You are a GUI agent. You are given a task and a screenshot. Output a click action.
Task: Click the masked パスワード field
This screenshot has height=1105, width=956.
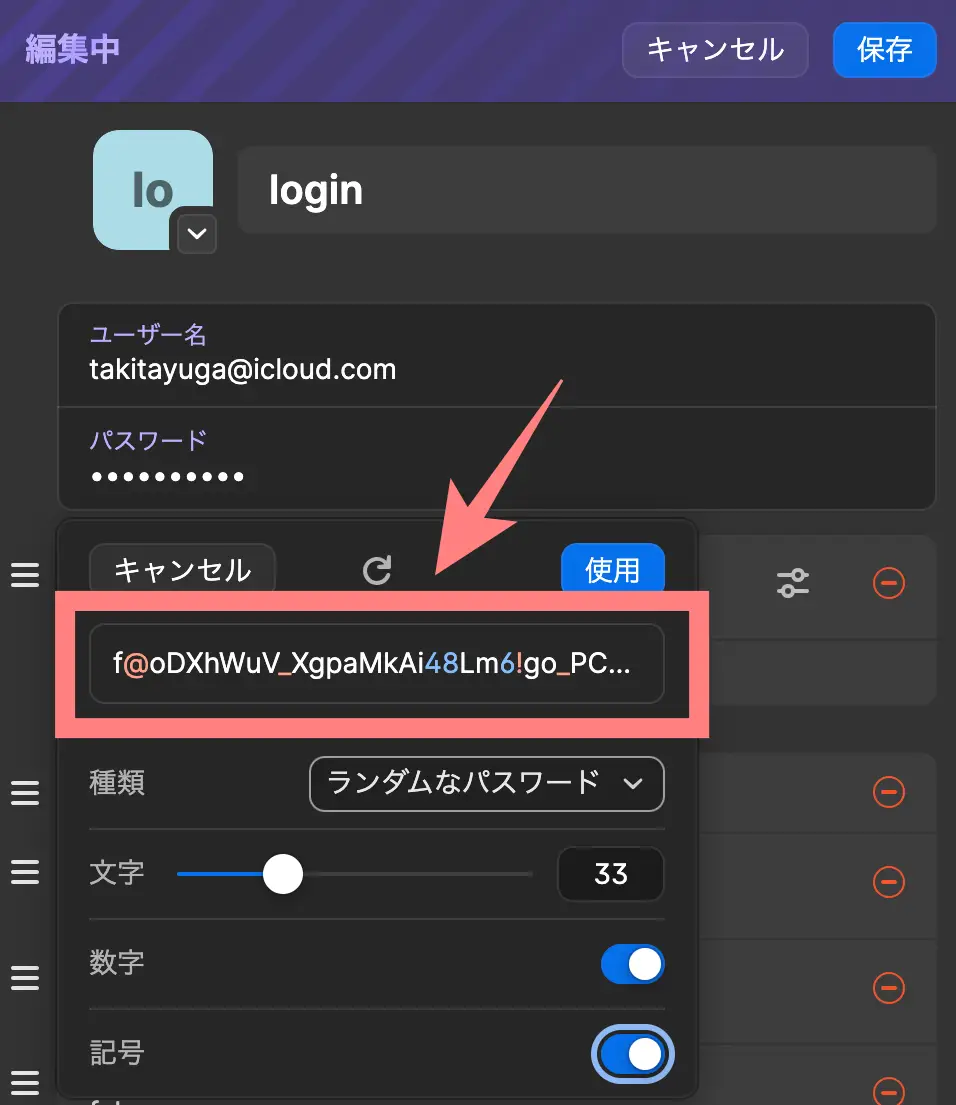tap(497, 457)
